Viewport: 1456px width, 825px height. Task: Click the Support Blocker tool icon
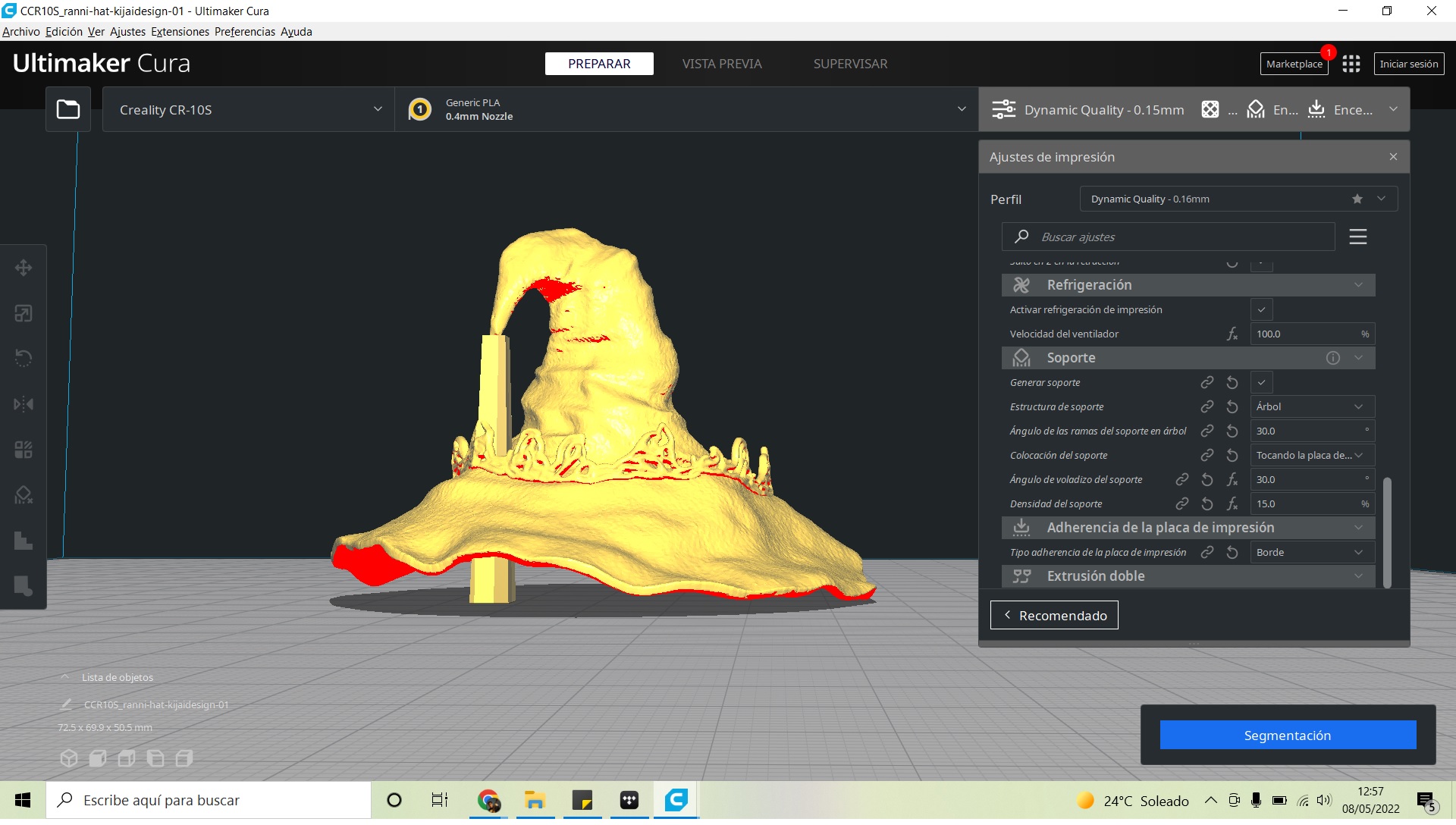[24, 495]
